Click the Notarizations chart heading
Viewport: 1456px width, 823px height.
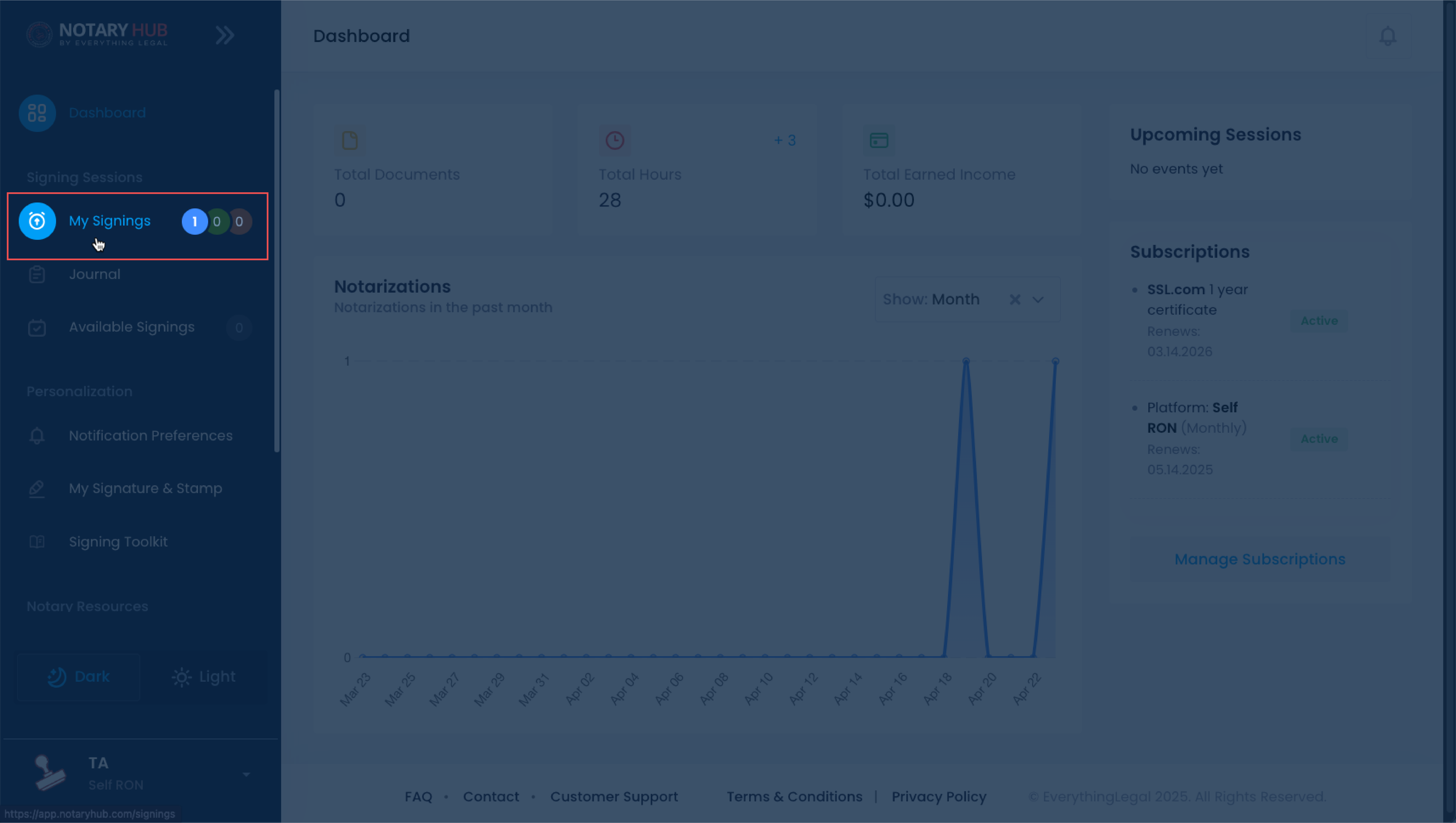[392, 287]
